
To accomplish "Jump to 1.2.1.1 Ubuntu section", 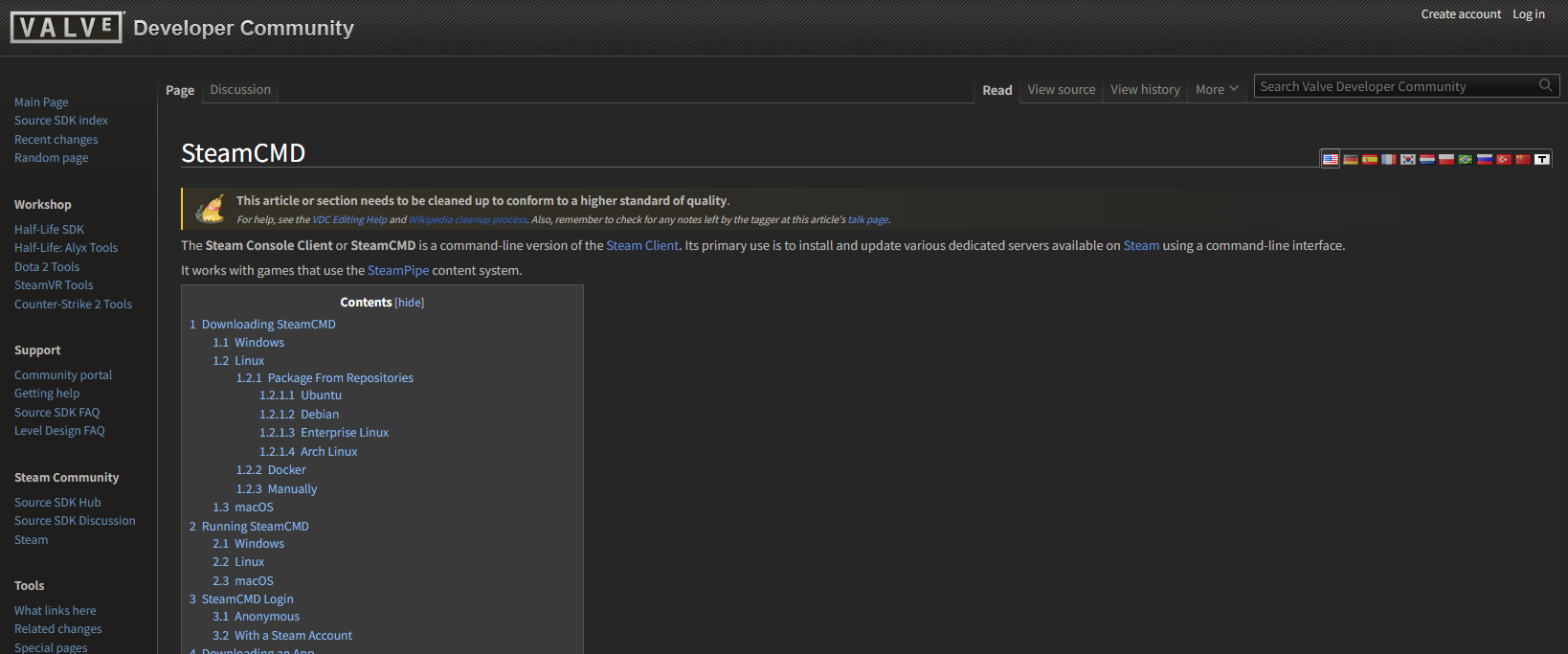I will 301,395.
